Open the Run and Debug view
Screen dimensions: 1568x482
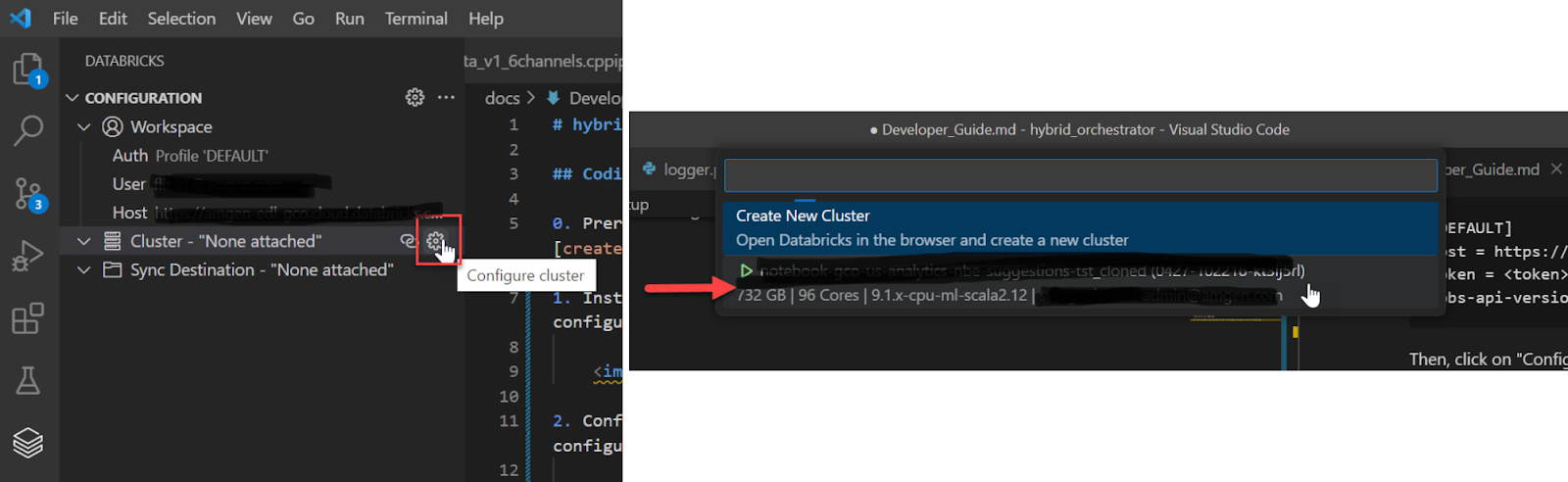[28, 257]
